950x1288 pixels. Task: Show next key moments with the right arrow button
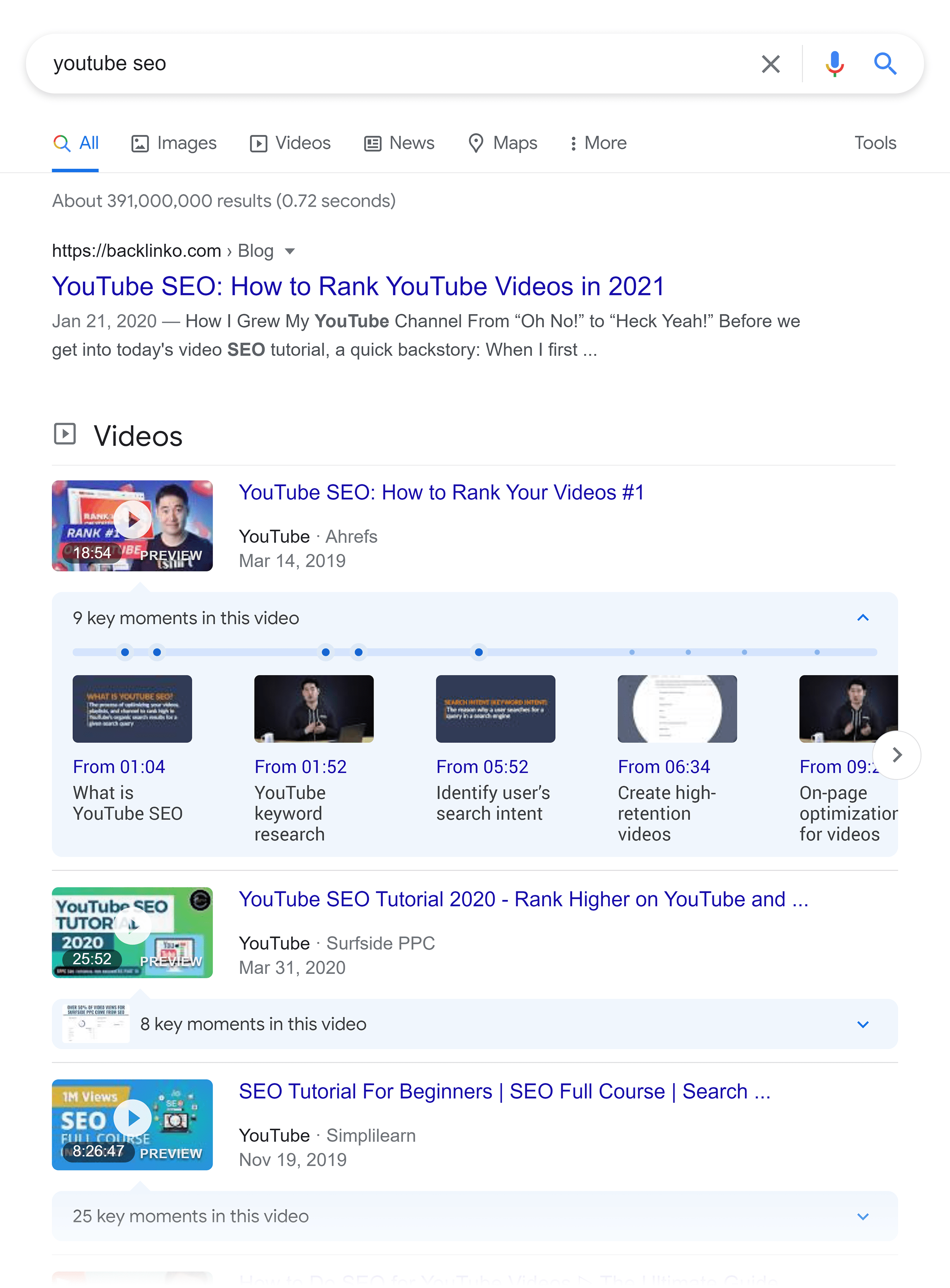(896, 755)
